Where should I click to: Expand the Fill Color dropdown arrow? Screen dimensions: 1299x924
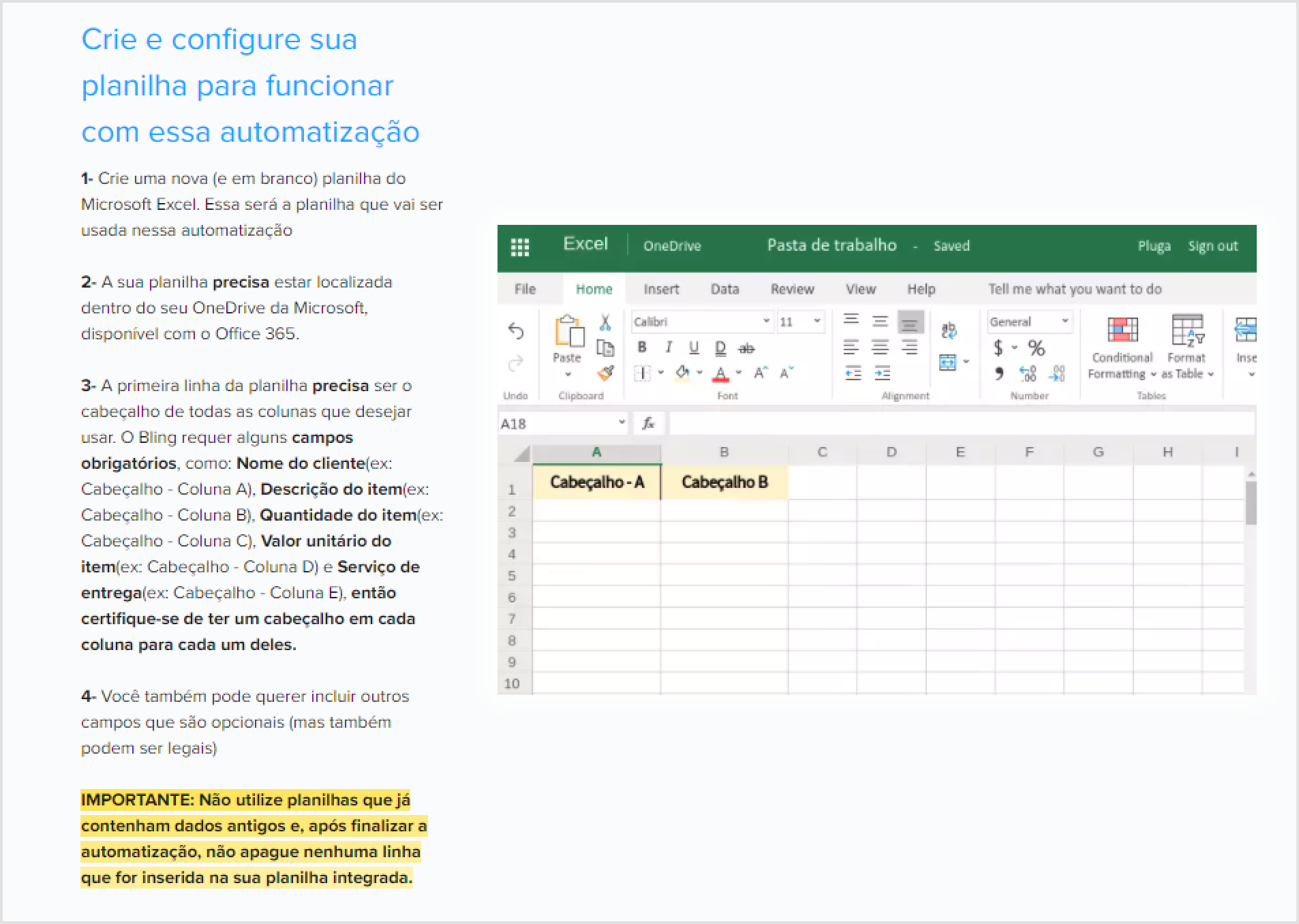tap(699, 373)
